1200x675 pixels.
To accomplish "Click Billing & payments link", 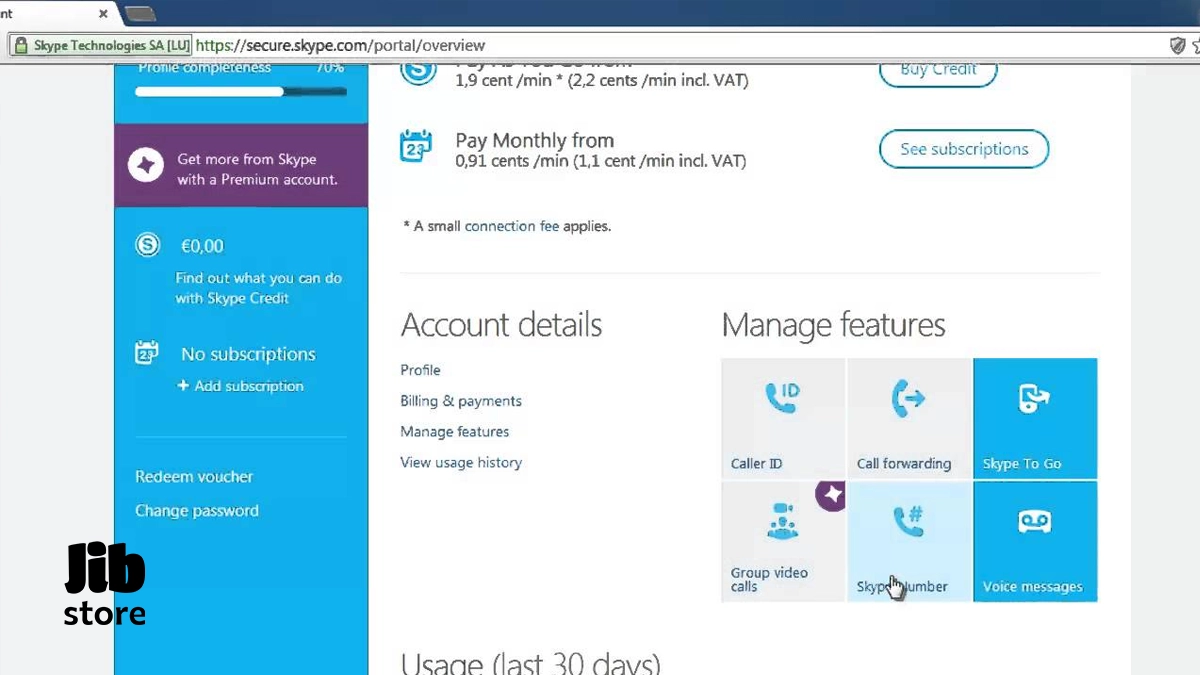I will tap(461, 400).
